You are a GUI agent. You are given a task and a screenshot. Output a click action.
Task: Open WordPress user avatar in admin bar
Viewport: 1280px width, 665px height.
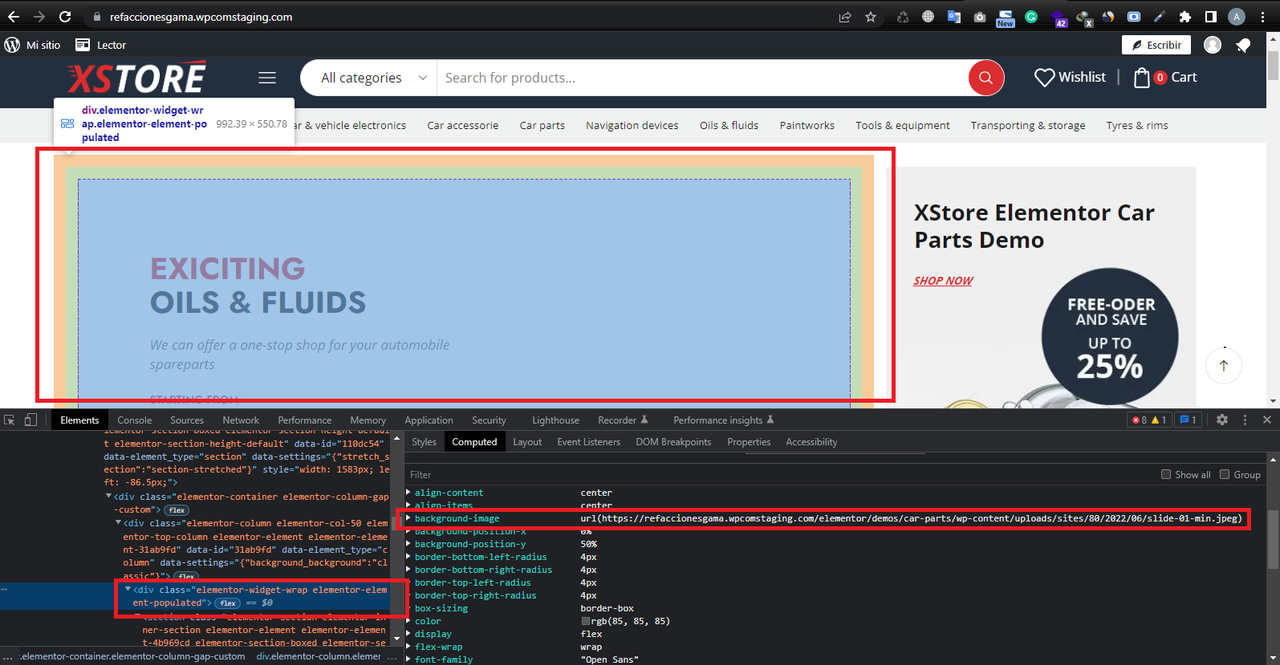point(1212,45)
